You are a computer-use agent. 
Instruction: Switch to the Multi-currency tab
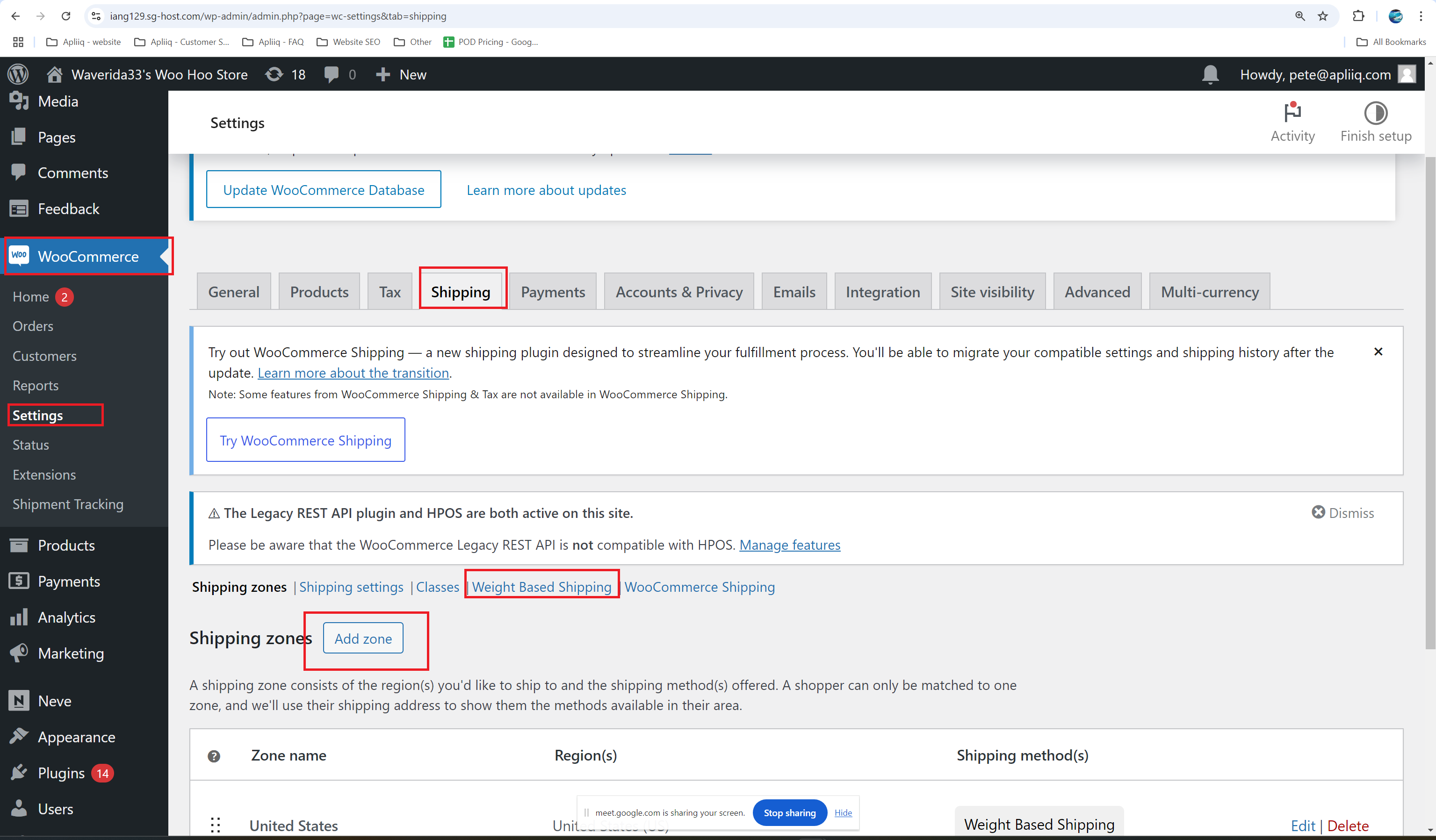[x=1209, y=292]
